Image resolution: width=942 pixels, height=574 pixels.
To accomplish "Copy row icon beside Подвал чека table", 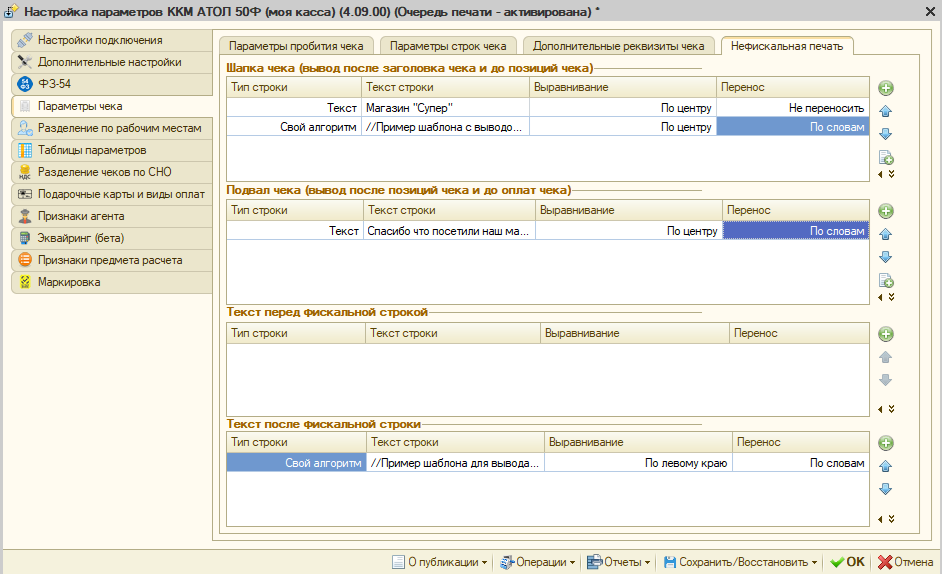I will click(x=886, y=281).
